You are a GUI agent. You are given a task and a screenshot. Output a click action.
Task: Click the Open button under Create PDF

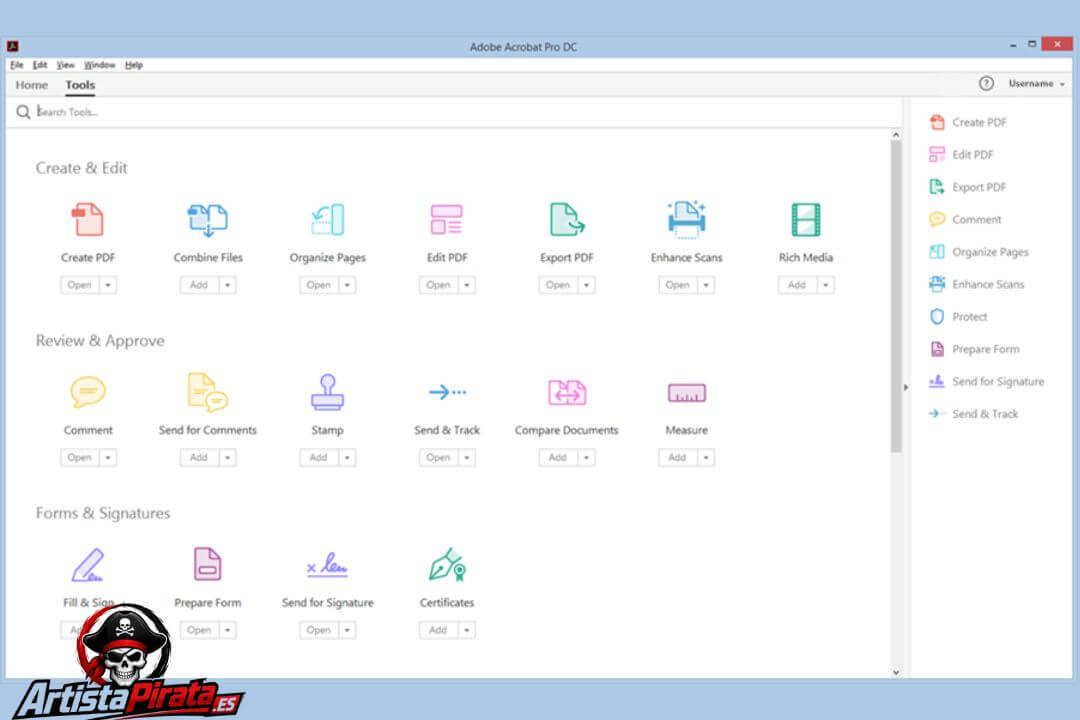click(x=80, y=285)
